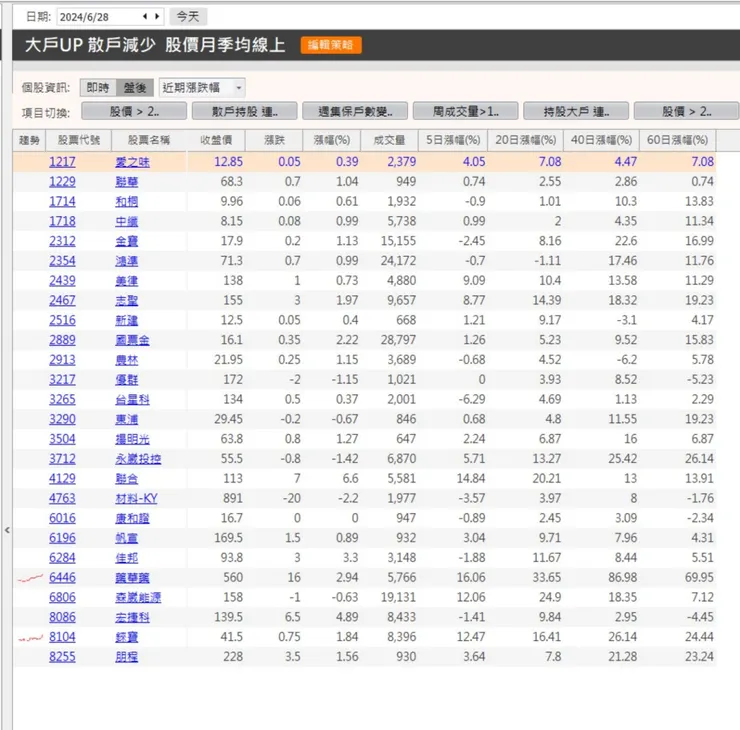Open the 揚明光 stock name link
740x730 pixels.
coord(133,439)
